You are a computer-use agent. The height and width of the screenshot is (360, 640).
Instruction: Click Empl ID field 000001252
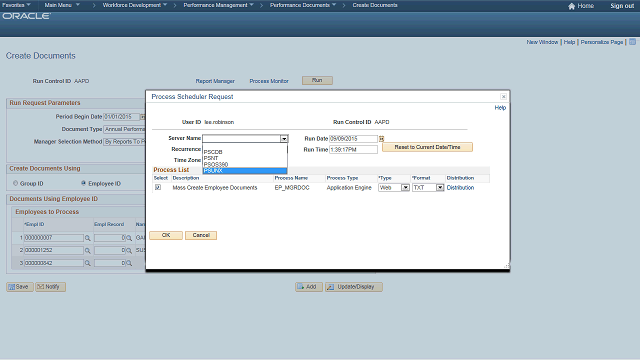pyautogui.click(x=54, y=251)
